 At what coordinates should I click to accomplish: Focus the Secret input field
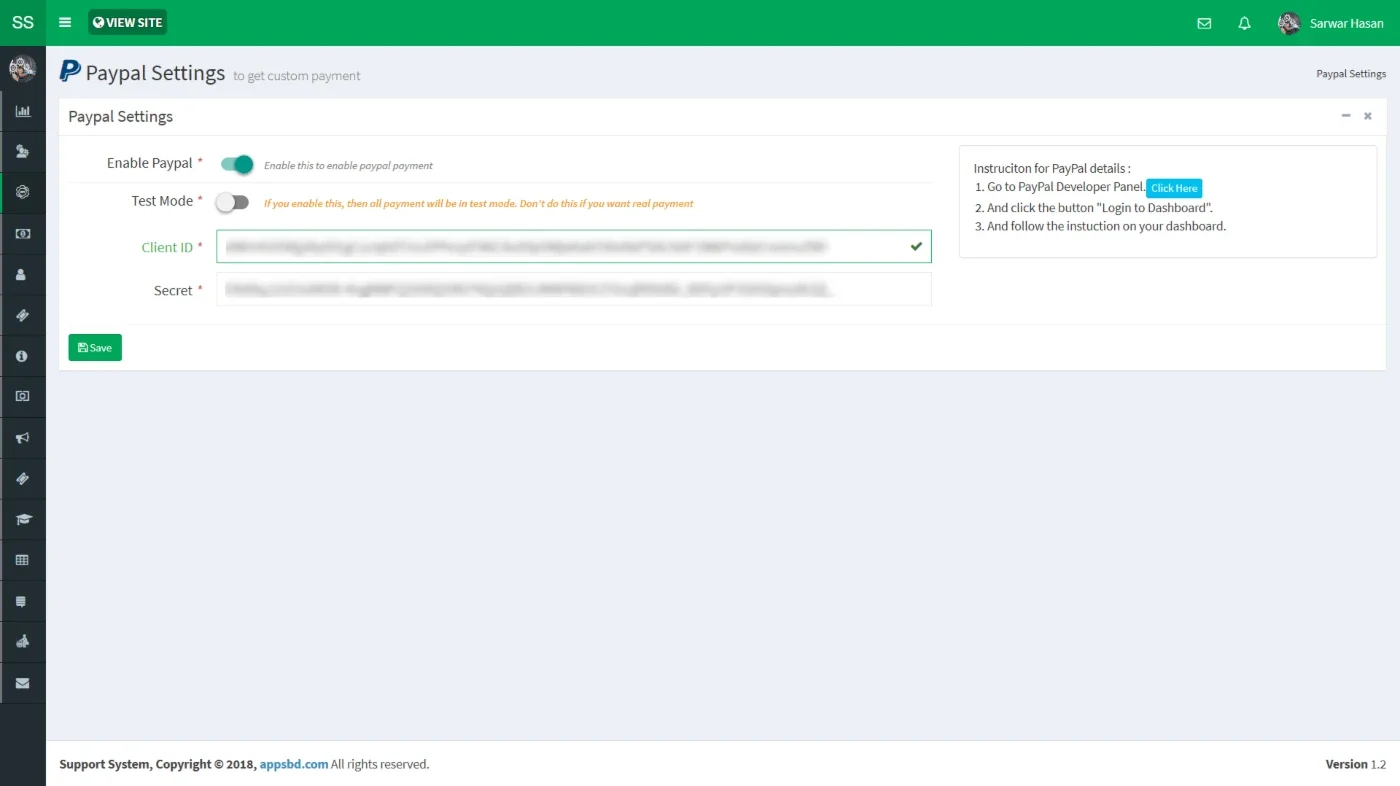click(x=574, y=290)
